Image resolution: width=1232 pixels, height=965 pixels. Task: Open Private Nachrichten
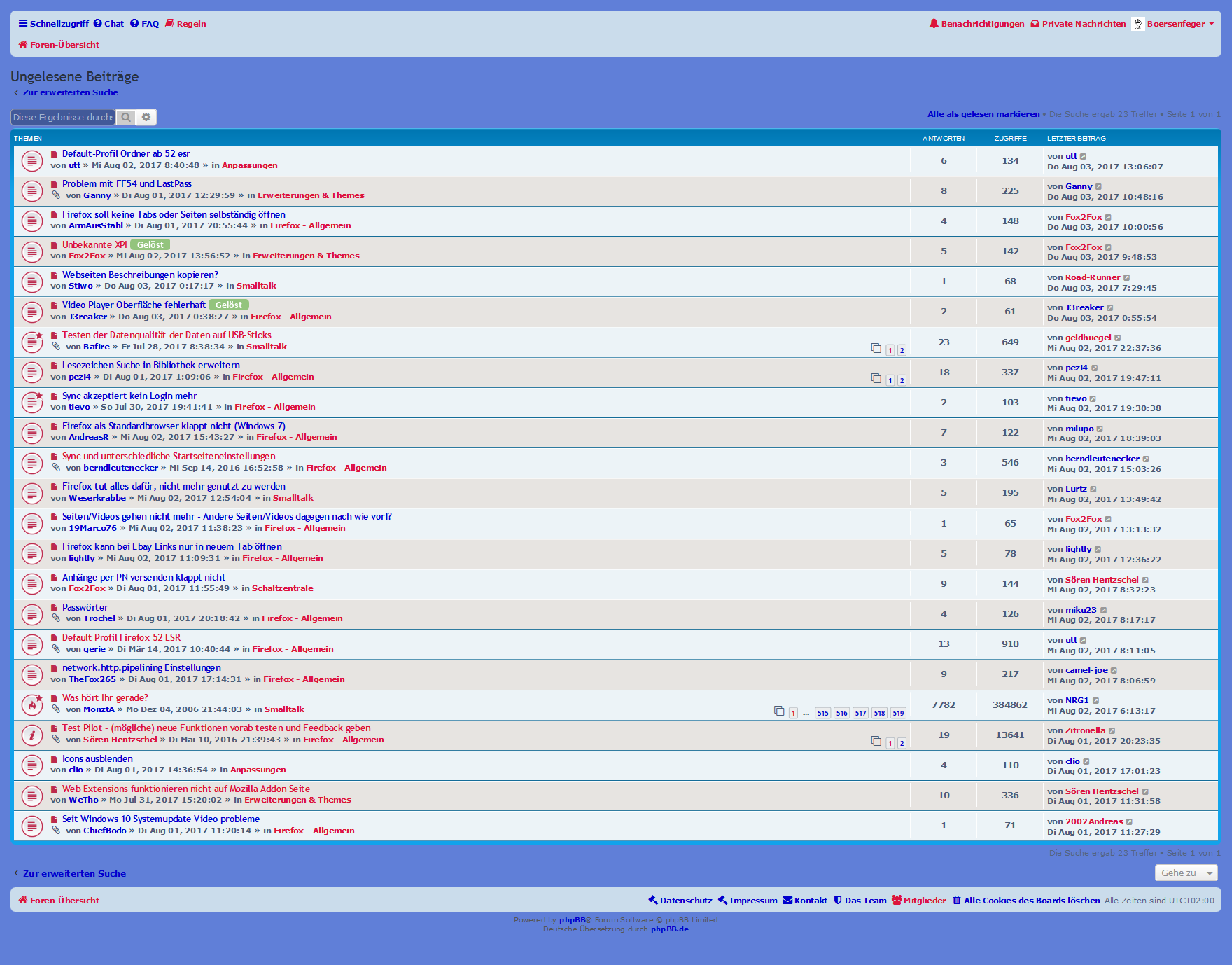tap(1078, 24)
